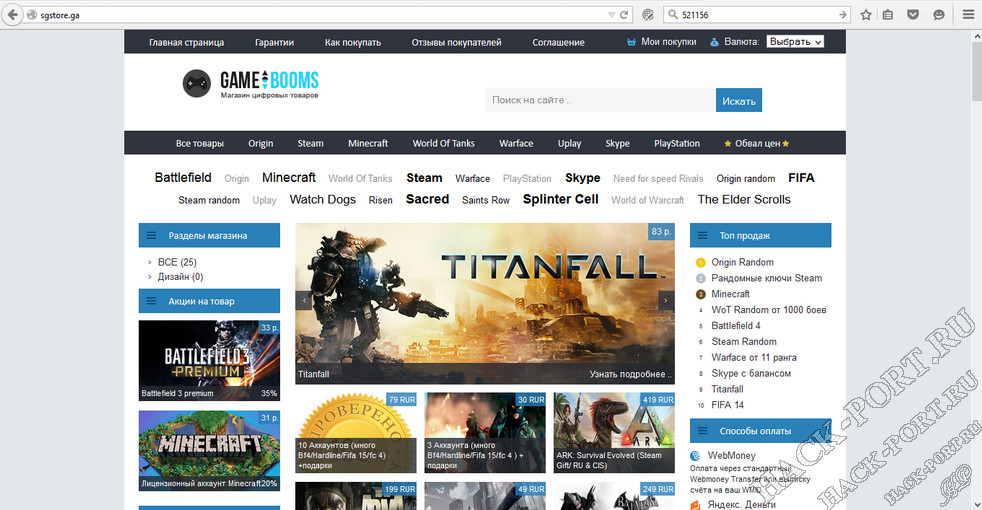The width and height of the screenshot is (982, 510).
Task: Click the Разделы магазина list icon
Action: click(x=151, y=236)
